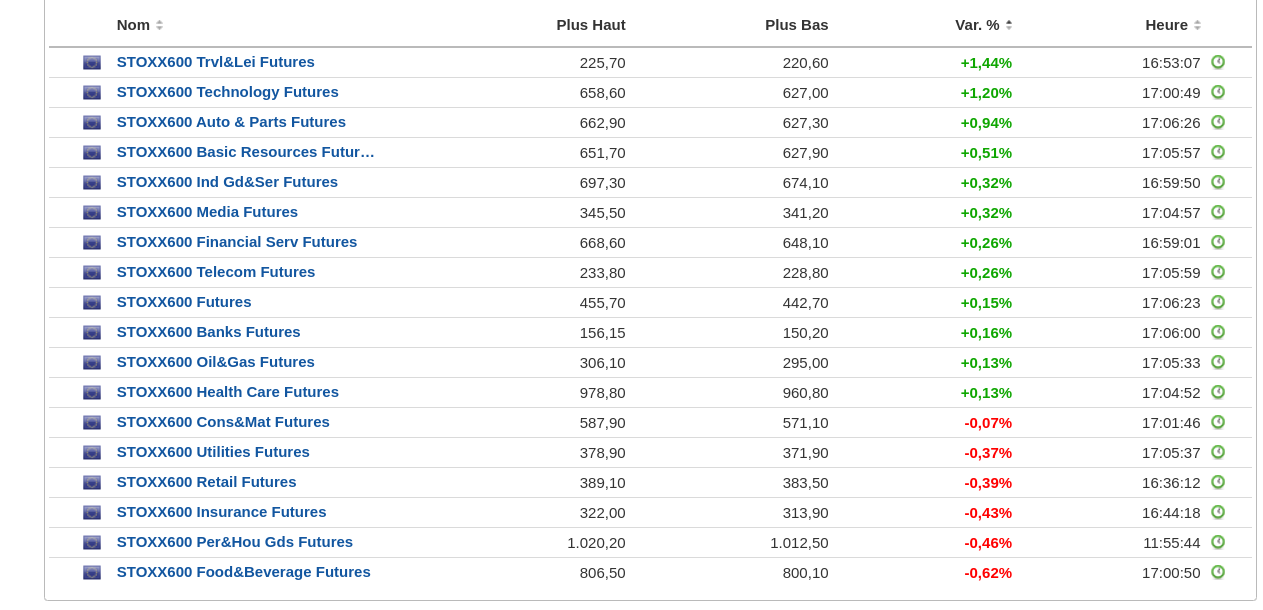Open the STOXX600 Basic Resources Futures link
Image resolution: width=1263 pixels, height=610 pixels.
[245, 152]
